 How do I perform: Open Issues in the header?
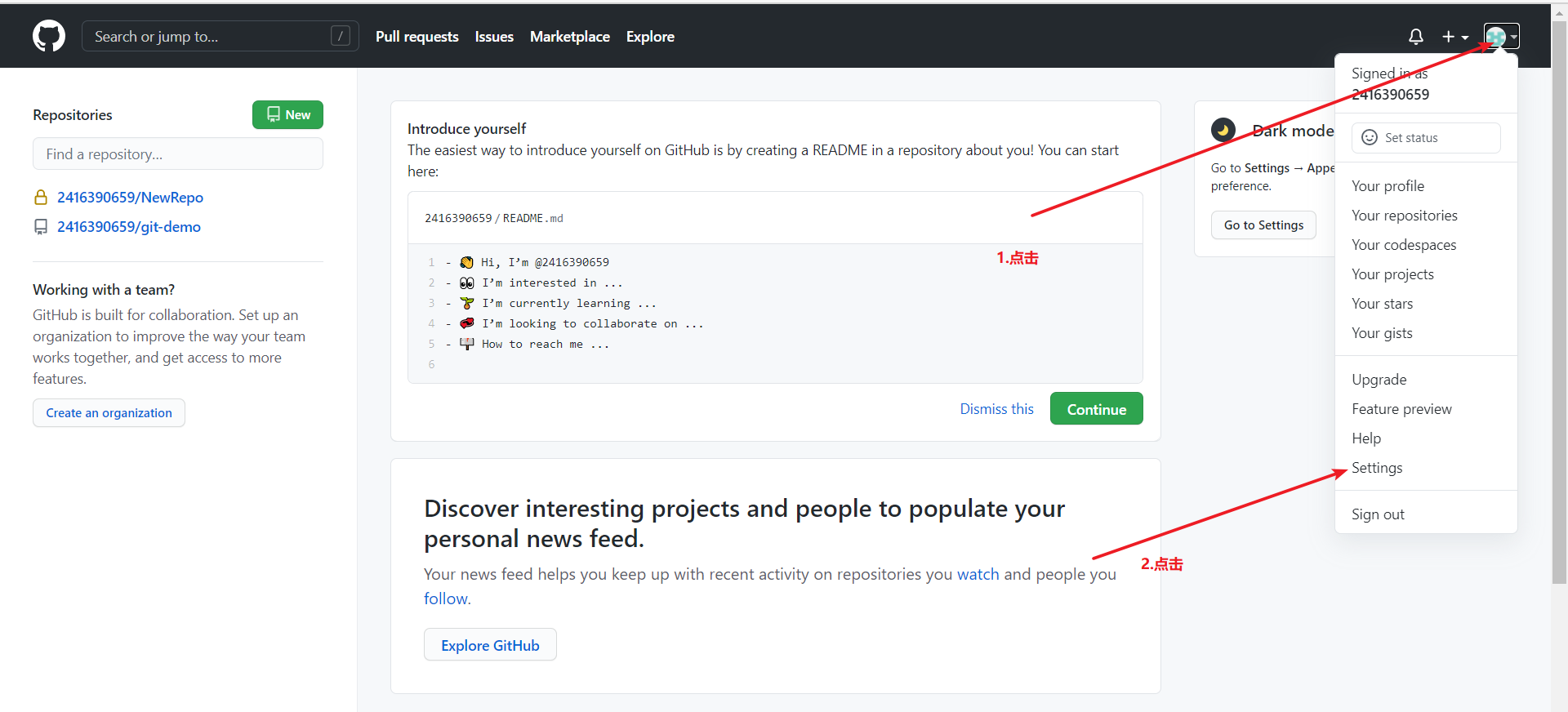click(494, 37)
